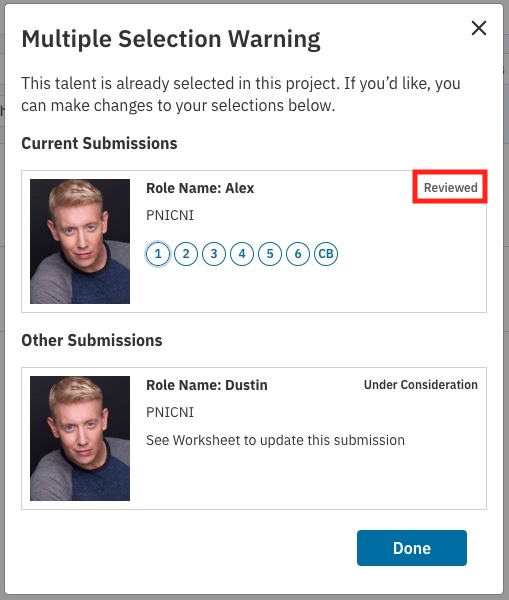The image size is (509, 600).
Task: Click the Role Name: Dustin label
Action: (x=207, y=385)
